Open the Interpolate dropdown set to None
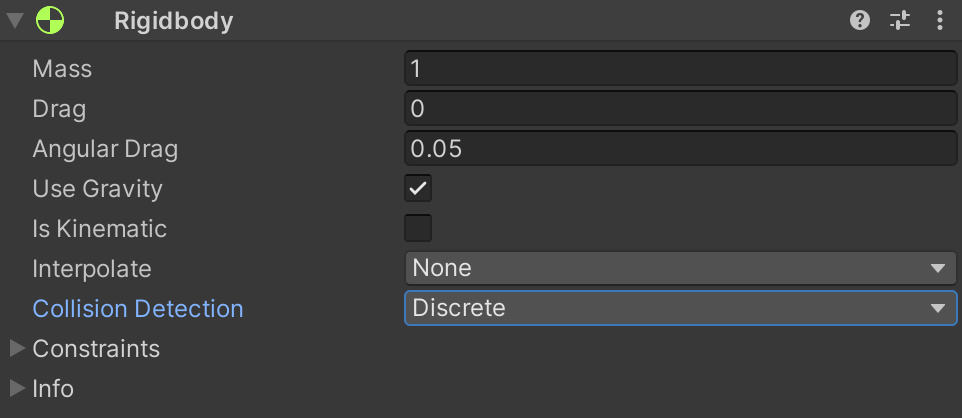Screen dimensions: 962x418 (x=680, y=268)
